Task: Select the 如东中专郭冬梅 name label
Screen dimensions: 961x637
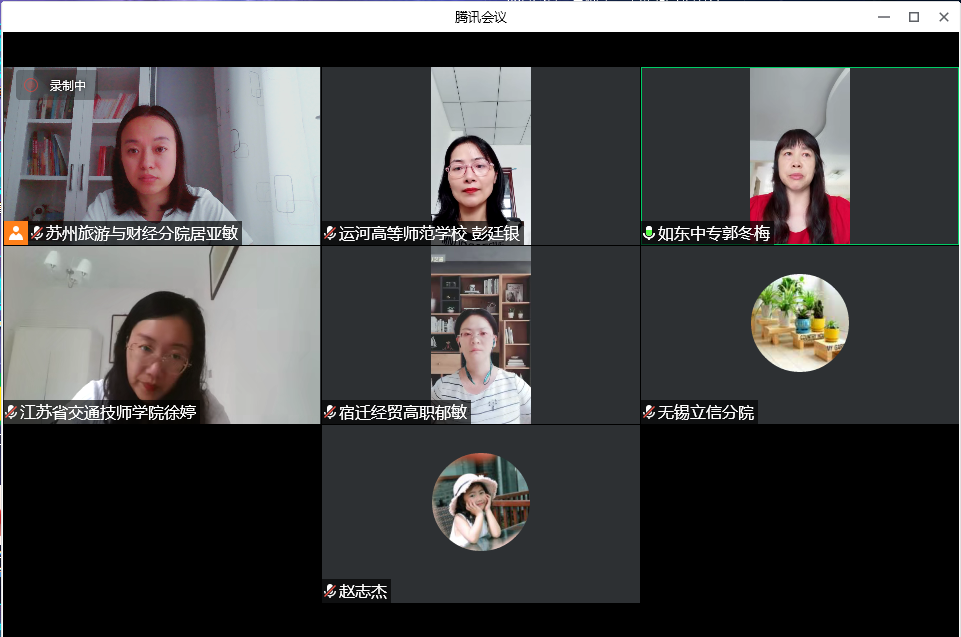Action: point(713,234)
